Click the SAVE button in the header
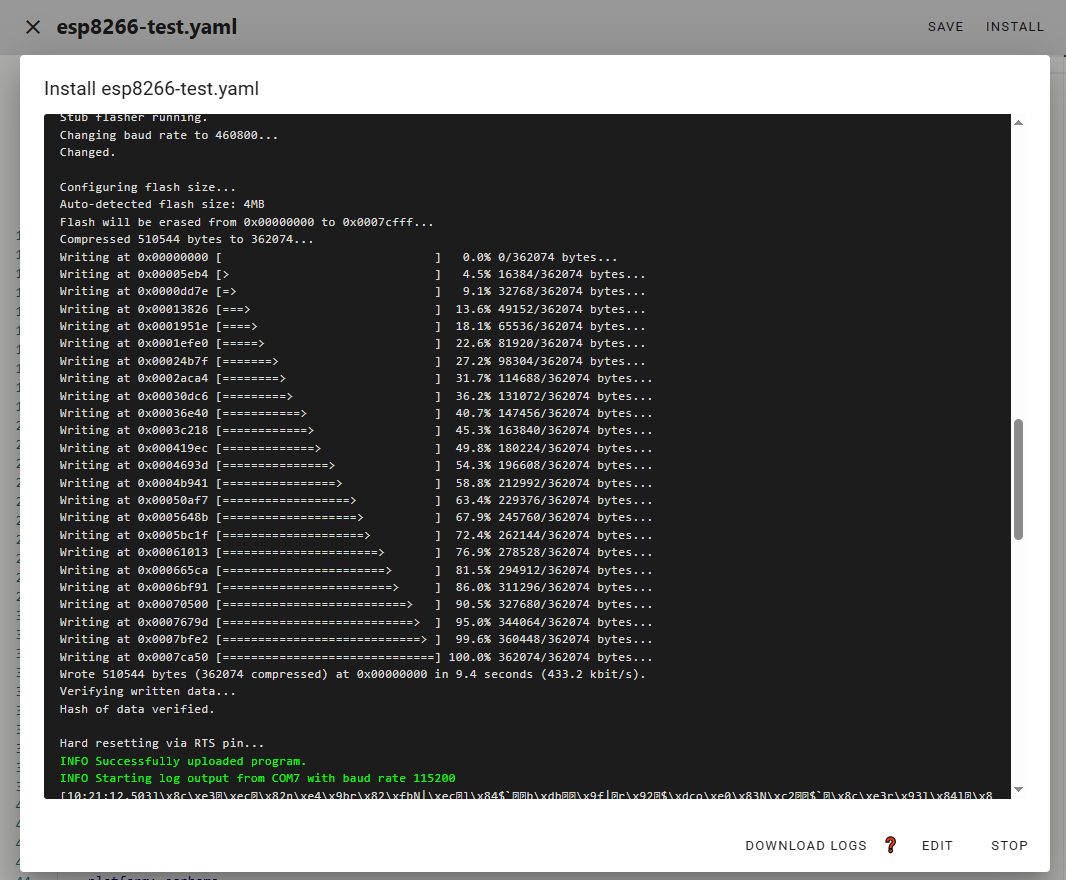This screenshot has width=1066, height=880. point(945,27)
